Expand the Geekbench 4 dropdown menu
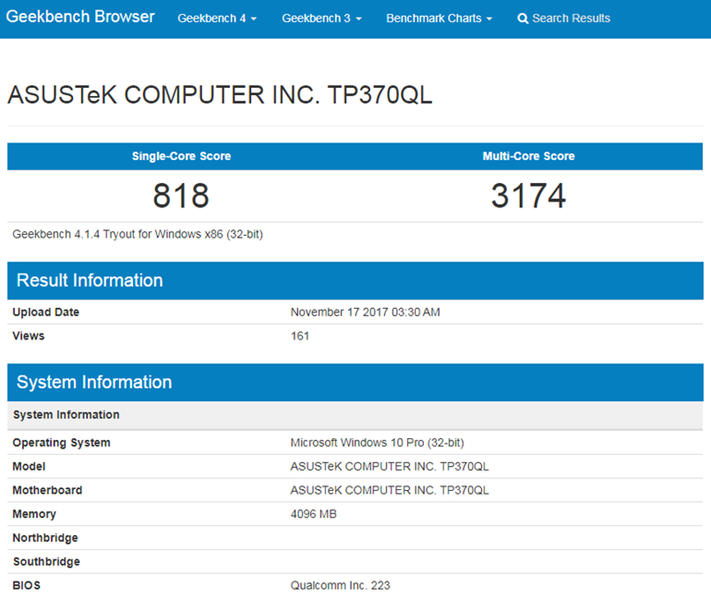The image size is (711, 600). [x=217, y=18]
